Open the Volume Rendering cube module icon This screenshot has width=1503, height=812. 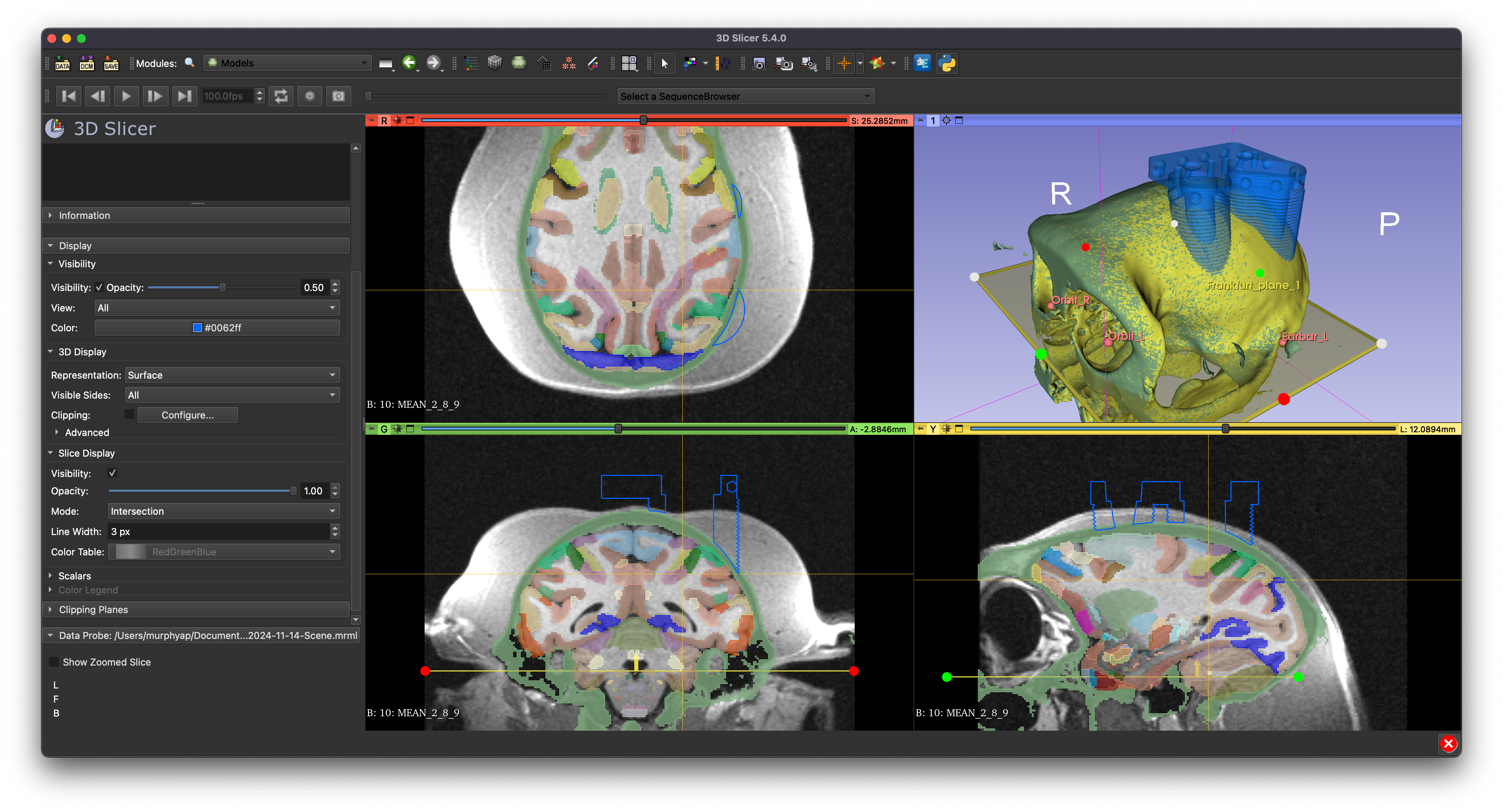click(495, 63)
